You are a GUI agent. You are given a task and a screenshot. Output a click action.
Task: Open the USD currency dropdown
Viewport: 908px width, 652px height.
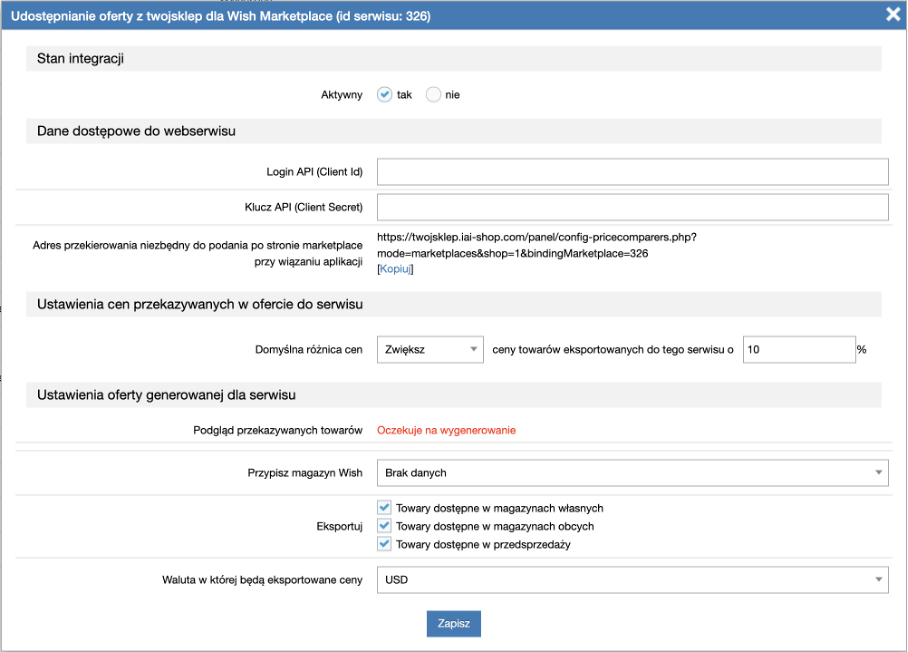(x=632, y=580)
